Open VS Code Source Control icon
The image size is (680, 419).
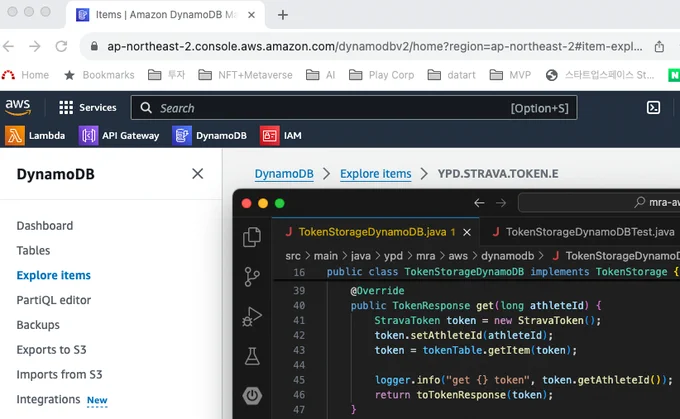(252, 276)
